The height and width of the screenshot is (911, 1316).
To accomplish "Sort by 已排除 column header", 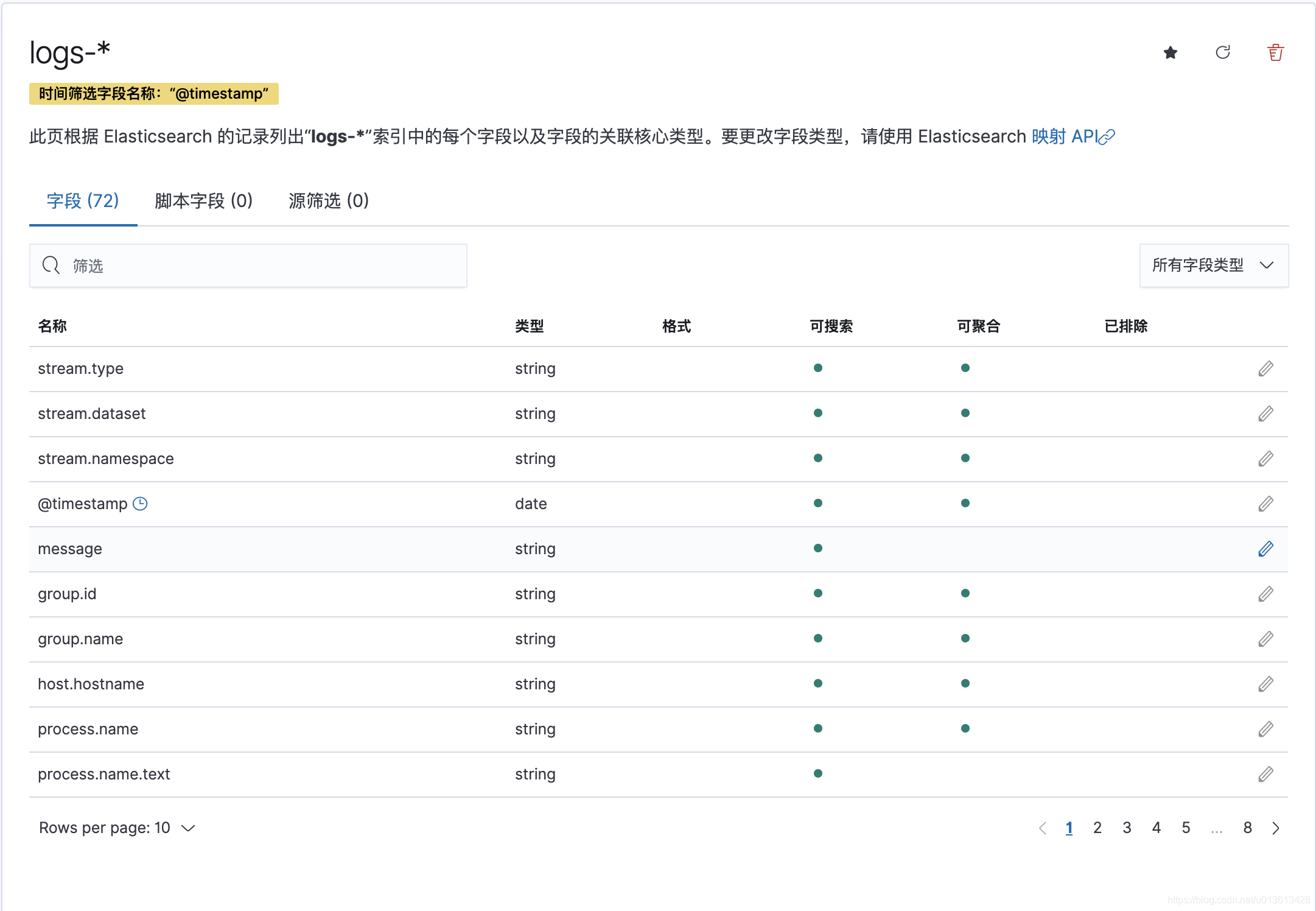I will point(1126,326).
